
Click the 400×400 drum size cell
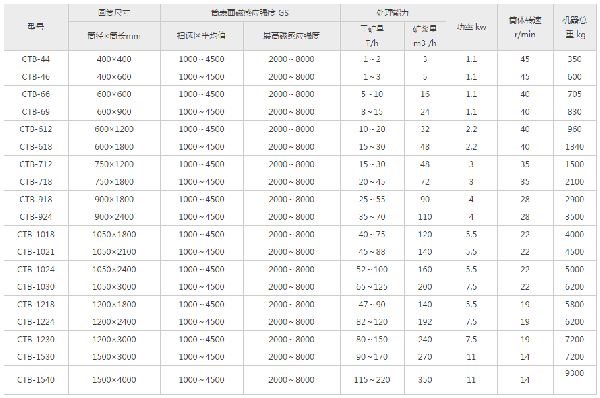coord(114,59)
